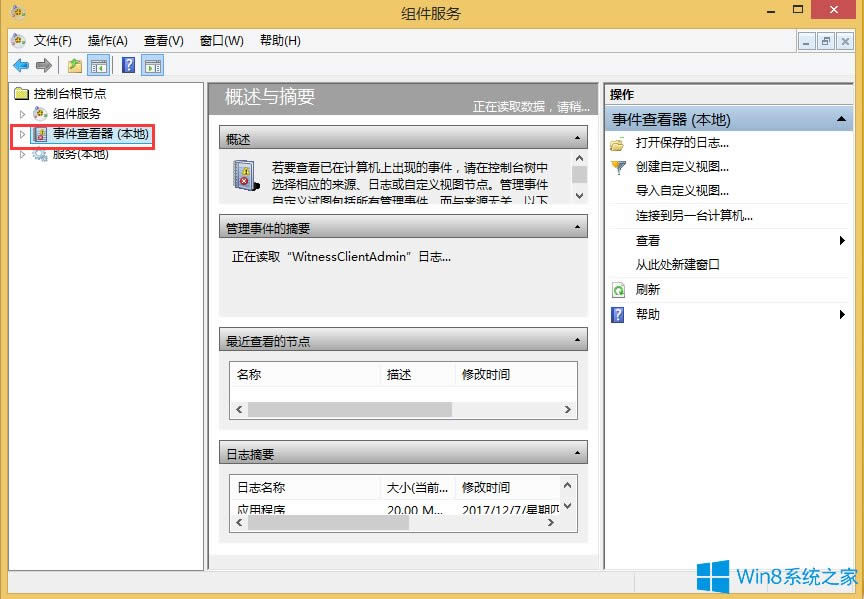Click the 服务(本地) gear icon in the tree
Screen dimensions: 864x599
(x=41, y=155)
